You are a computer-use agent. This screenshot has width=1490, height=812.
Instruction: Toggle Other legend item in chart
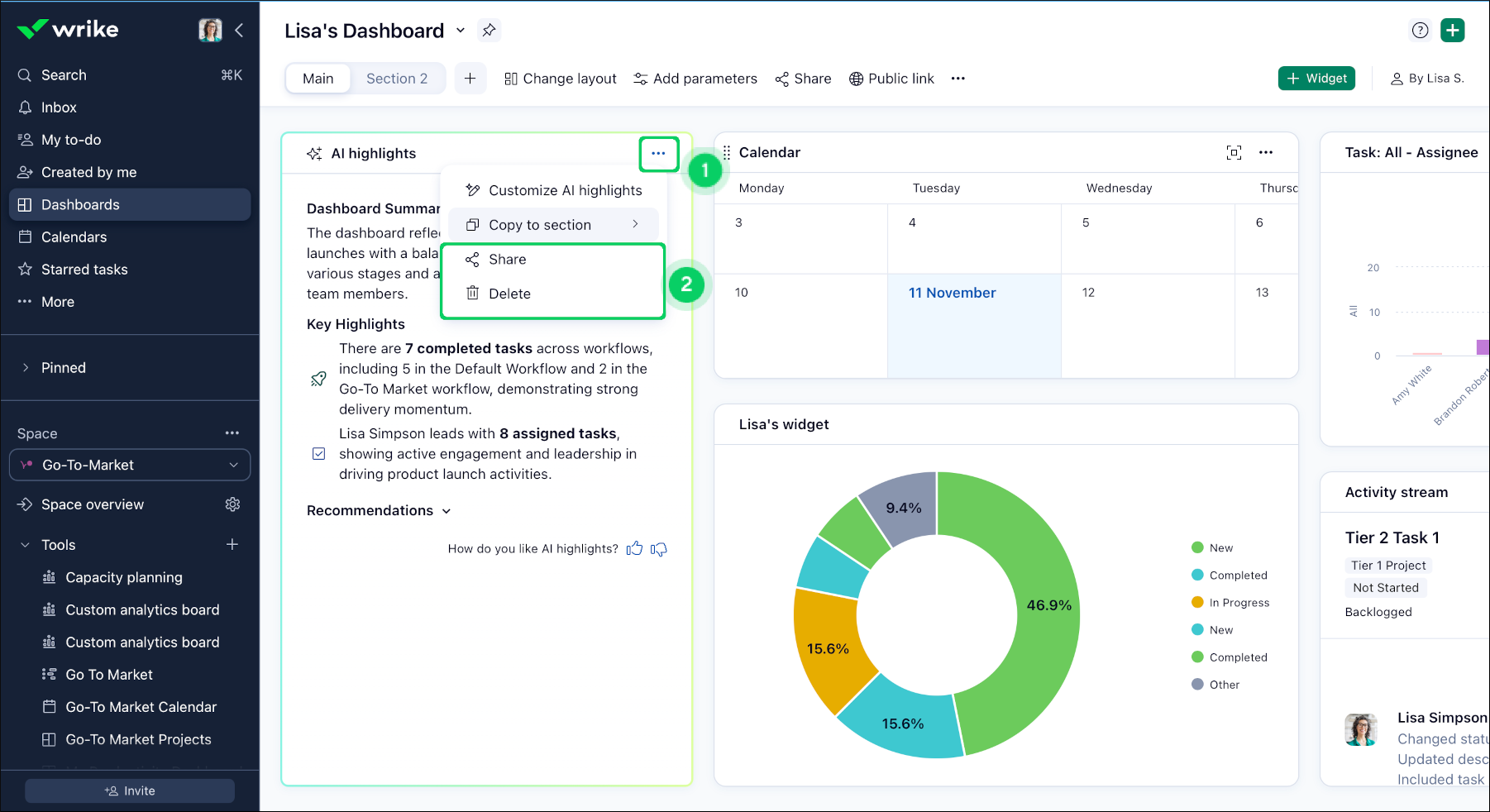coord(1224,685)
